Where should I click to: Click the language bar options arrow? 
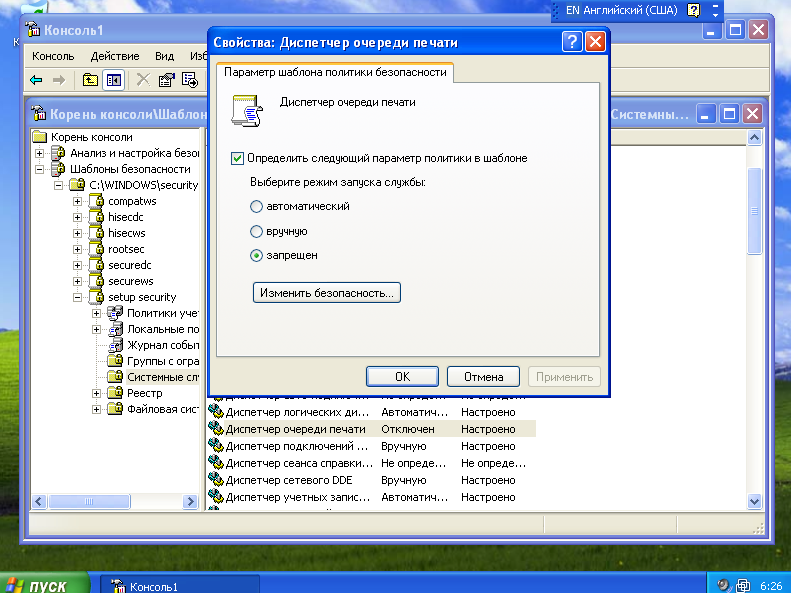[x=715, y=15]
